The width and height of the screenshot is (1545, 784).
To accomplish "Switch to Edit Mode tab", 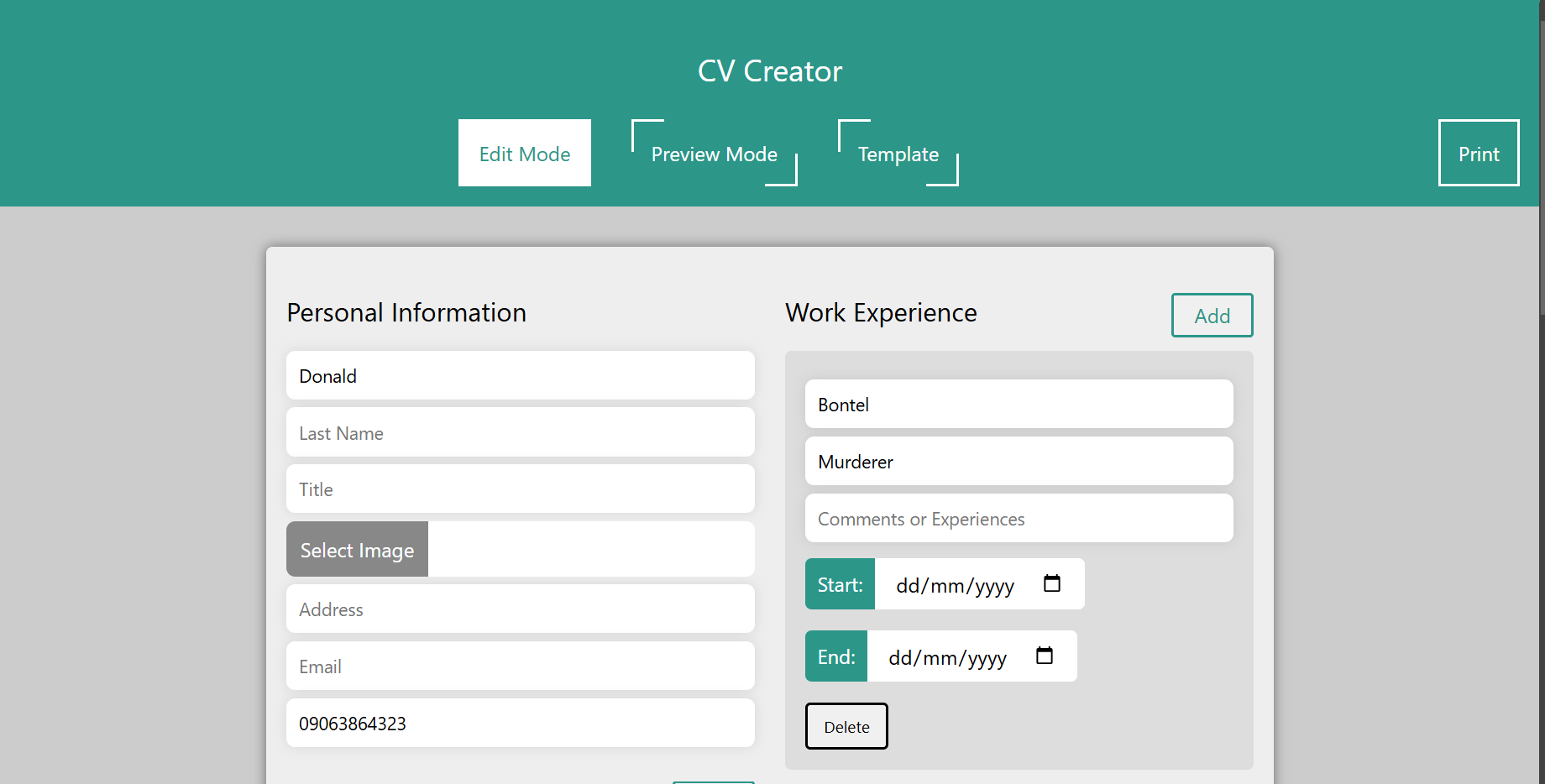I will (525, 153).
